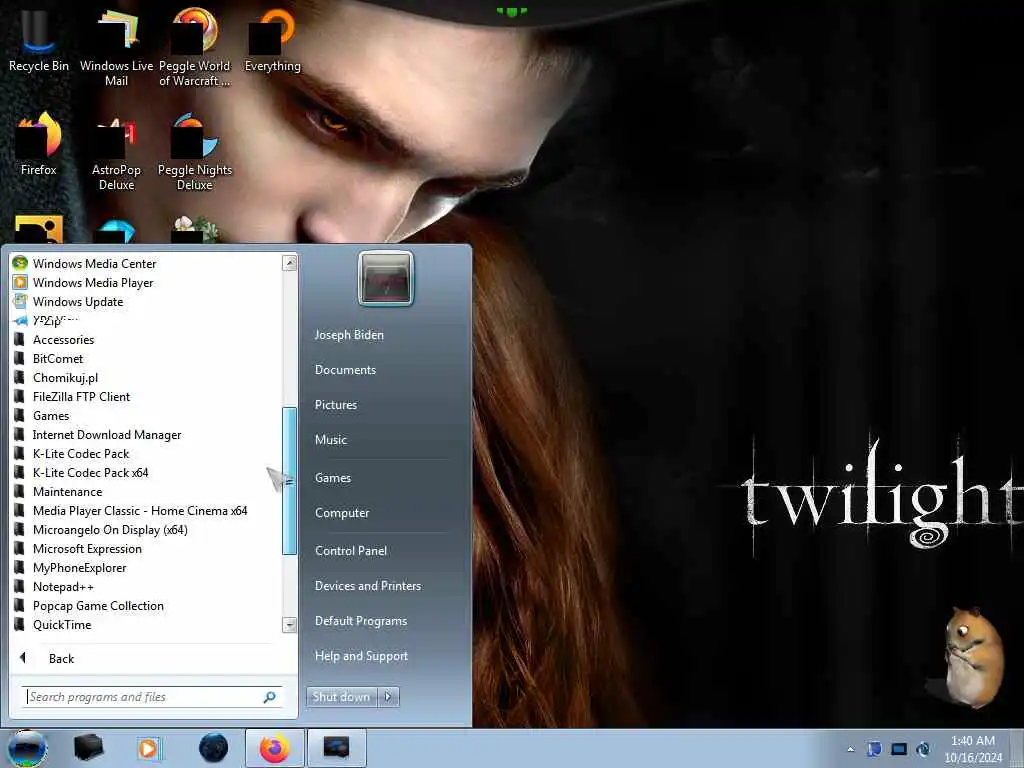Click the monitor icon in the system tray
Screen dimensions: 1024x768
click(x=899, y=749)
